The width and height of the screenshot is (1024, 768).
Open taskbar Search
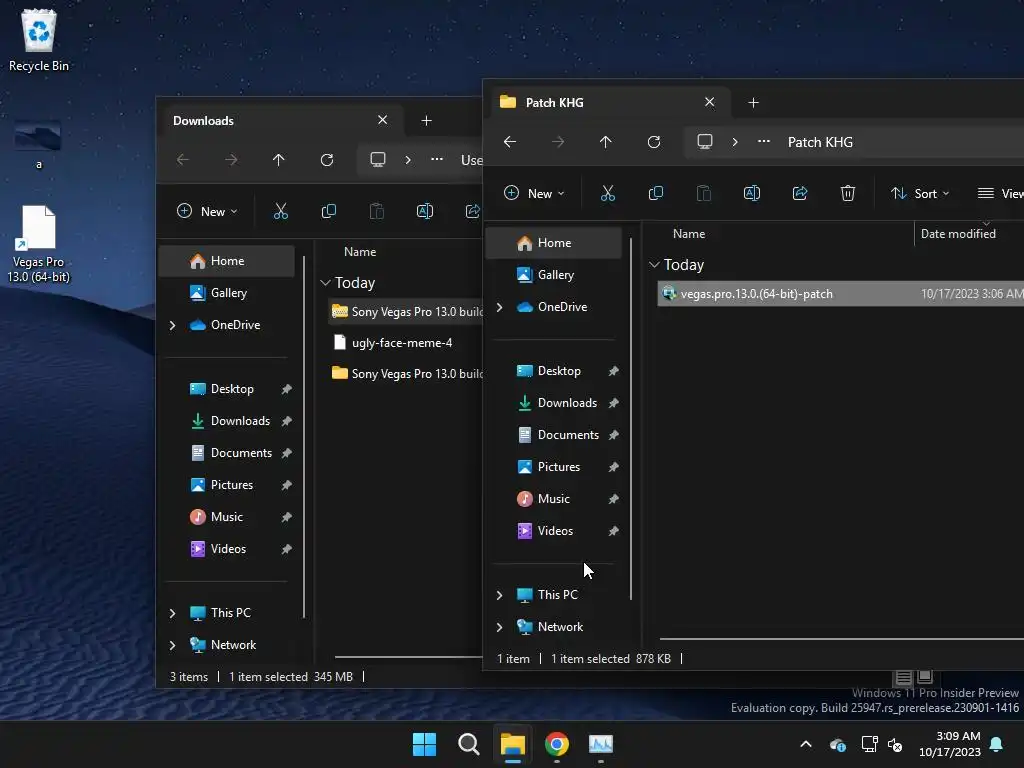click(468, 744)
